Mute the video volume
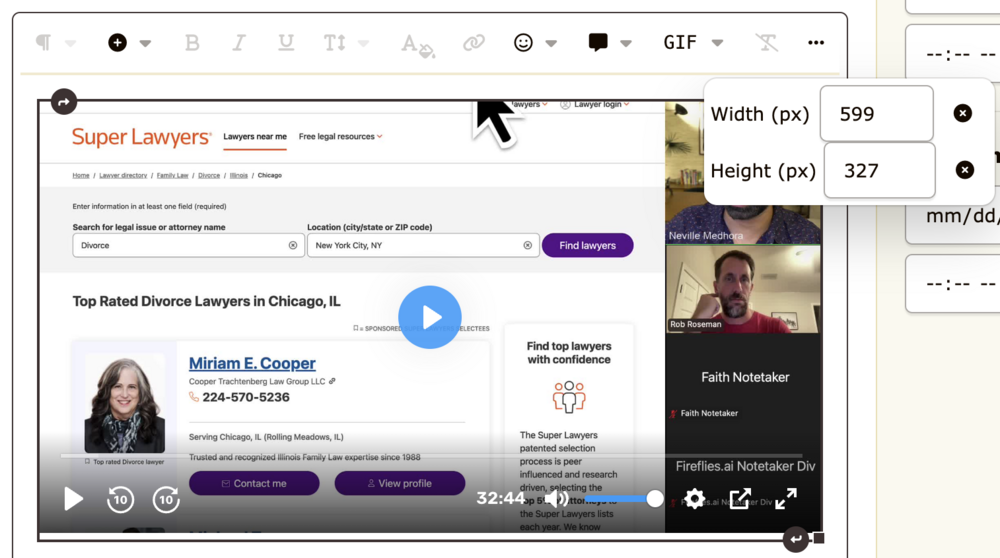This screenshot has height=558, width=1000. tap(556, 498)
